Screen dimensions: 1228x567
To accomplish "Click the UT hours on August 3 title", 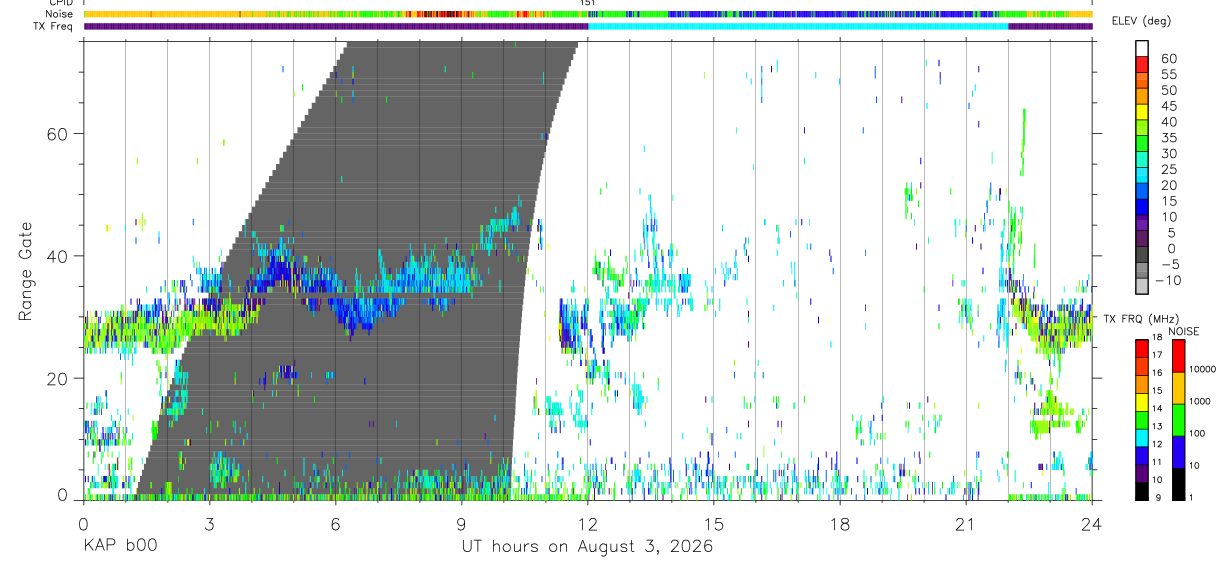I will point(587,546).
